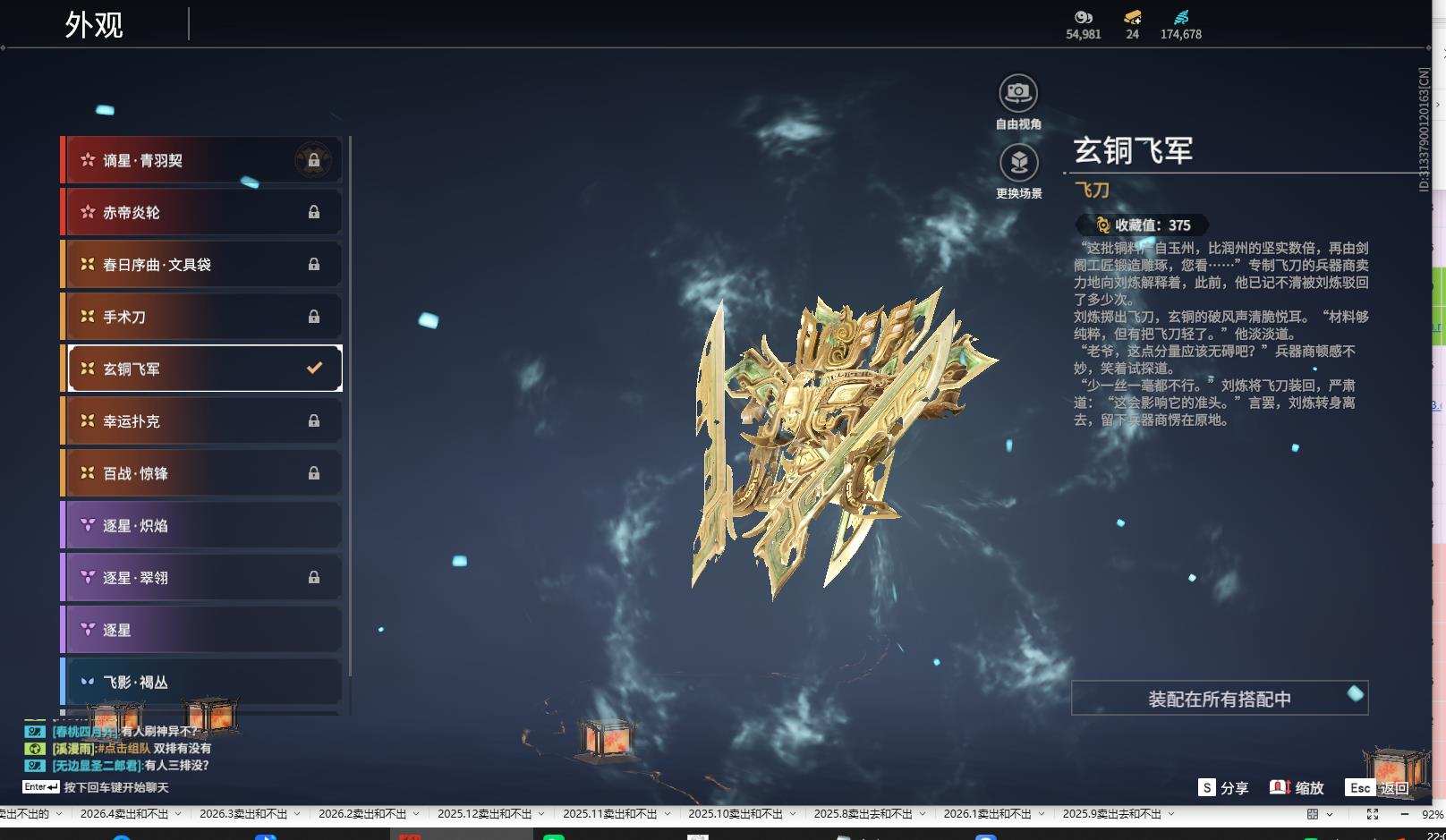Select the plain 逐星 skin row
Image resolution: width=1446 pixels, height=840 pixels.
(201, 630)
